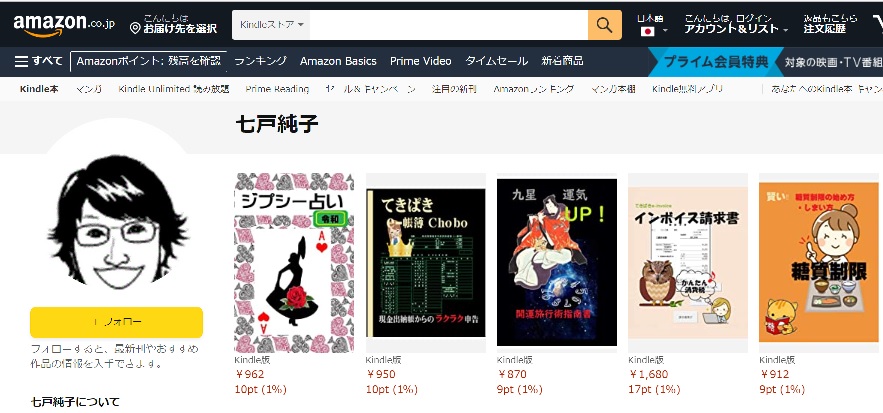Open the タイムセール nav item
This screenshot has width=883, height=413.
(496, 61)
